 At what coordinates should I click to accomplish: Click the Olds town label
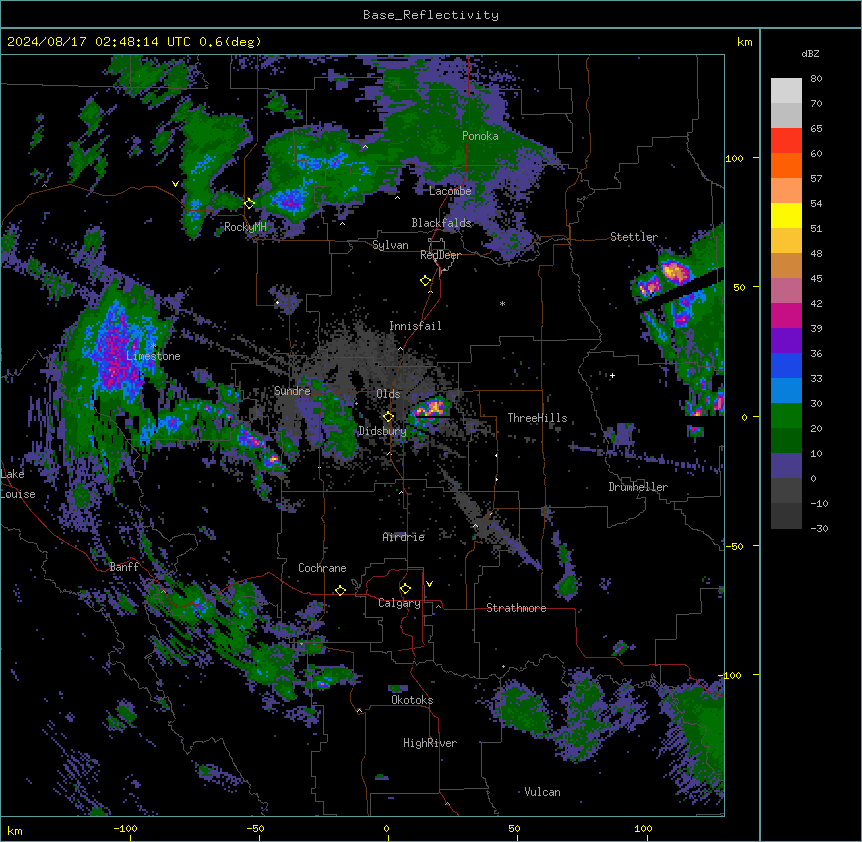(x=388, y=394)
